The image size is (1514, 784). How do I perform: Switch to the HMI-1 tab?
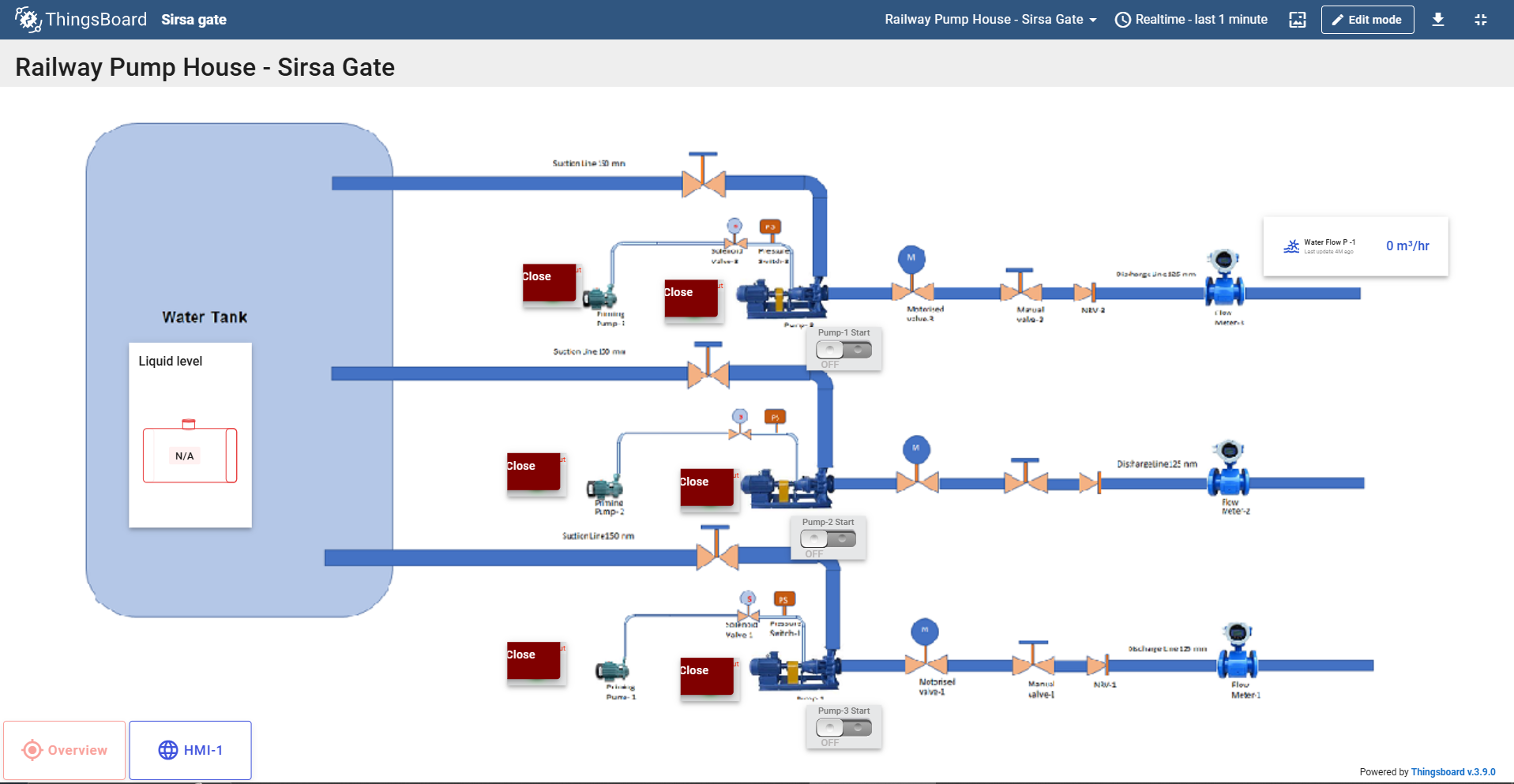click(x=190, y=750)
